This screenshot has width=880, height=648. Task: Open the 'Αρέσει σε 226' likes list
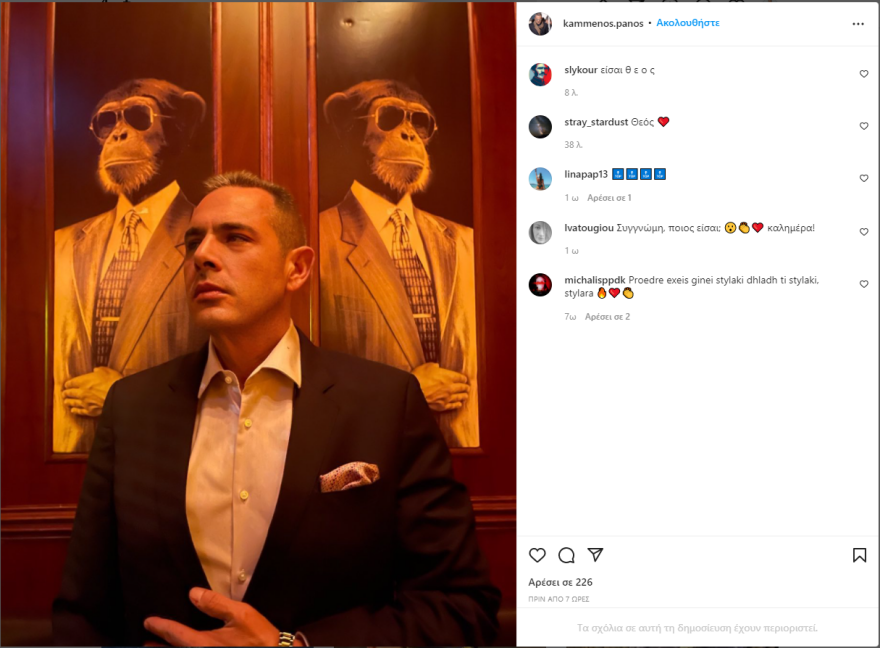click(x=560, y=582)
